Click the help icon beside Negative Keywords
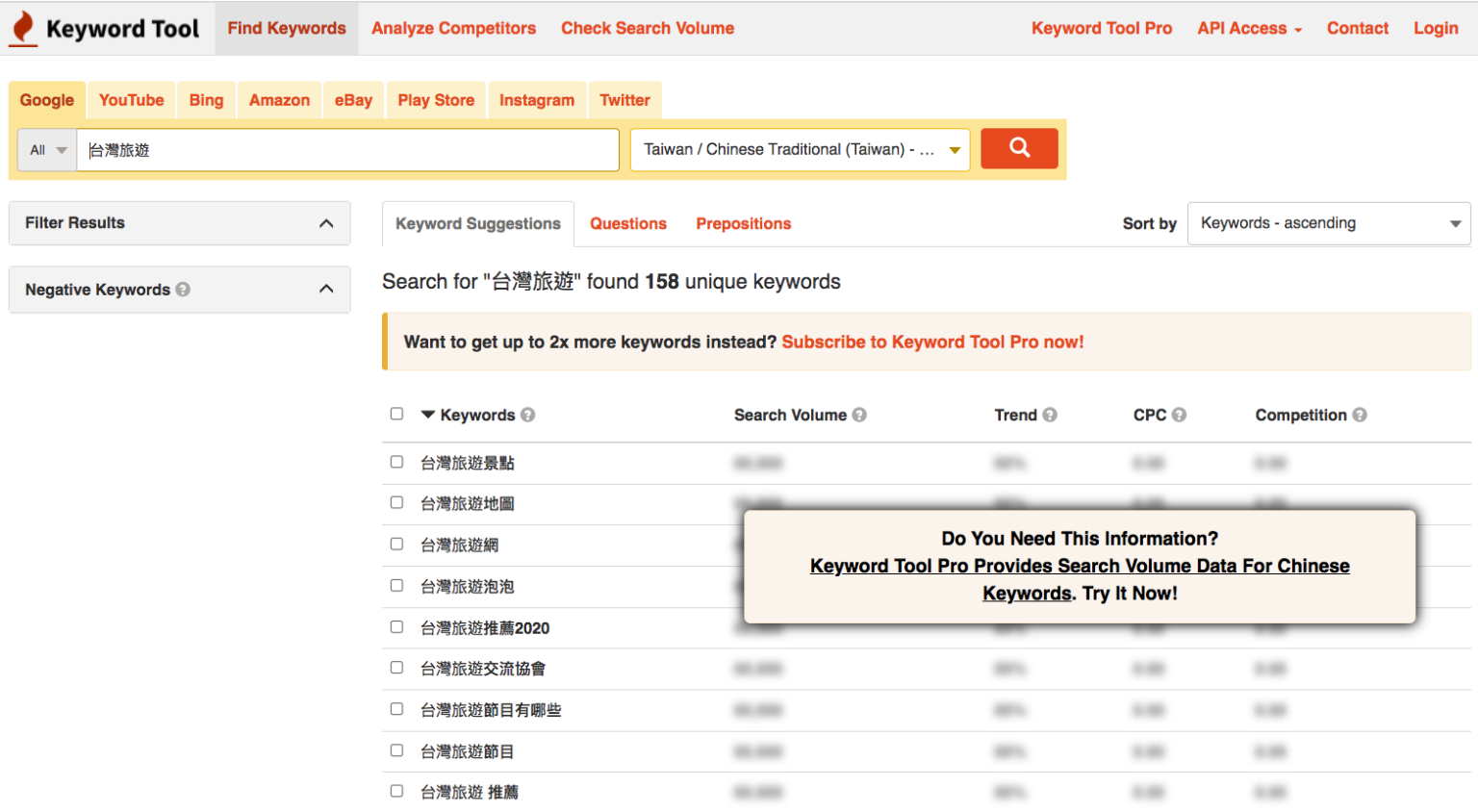The image size is (1478, 812). (x=183, y=289)
